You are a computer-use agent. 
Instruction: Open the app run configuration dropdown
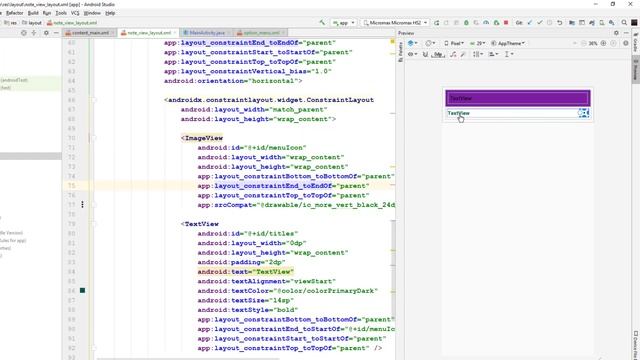pyautogui.click(x=344, y=23)
